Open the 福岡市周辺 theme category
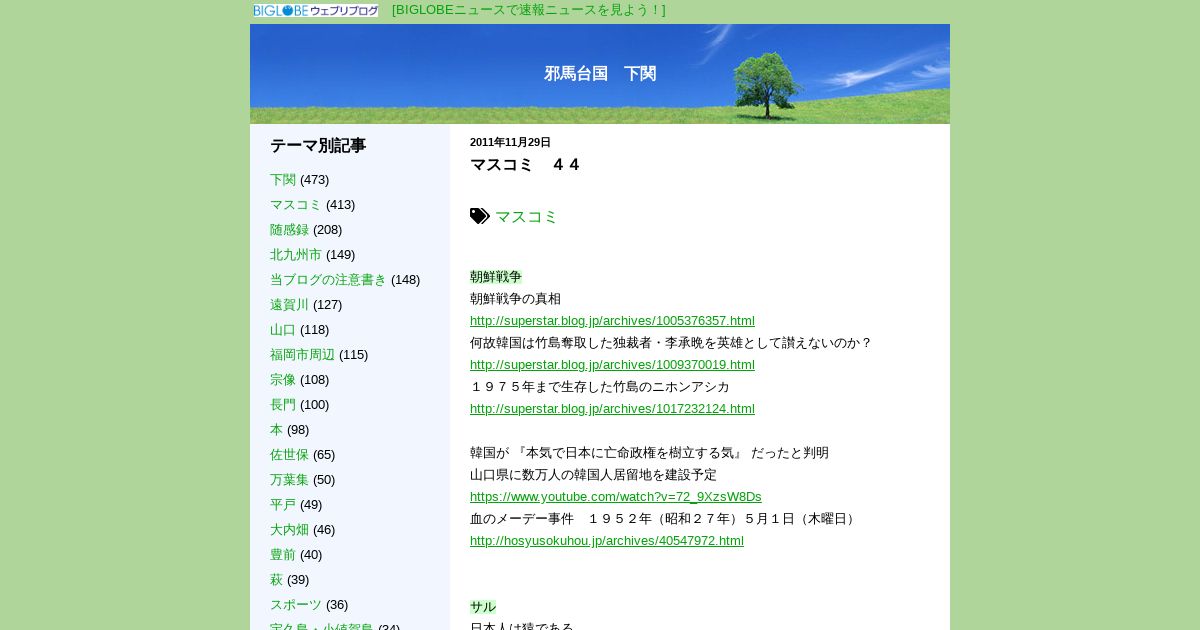This screenshot has width=1200, height=630. point(302,355)
